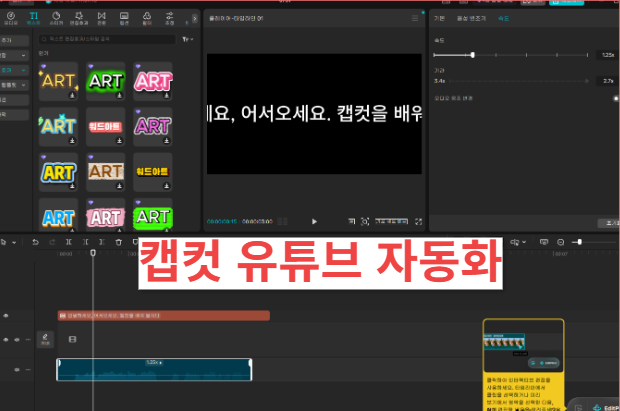This screenshot has width=620, height=411.
Task: Open the preview ratio button
Action: [x=391, y=221]
